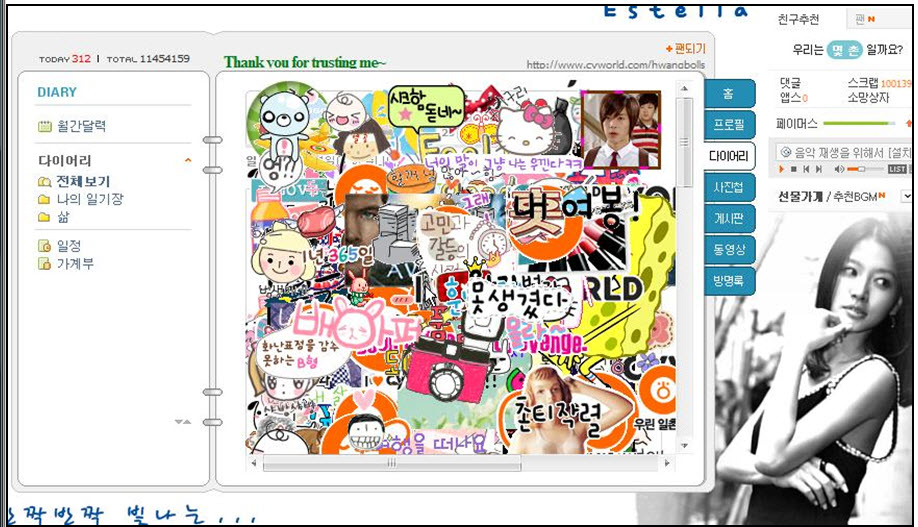This screenshot has height=527, width=918.
Task: Adjust the BGM volume slider
Action: tap(864, 169)
